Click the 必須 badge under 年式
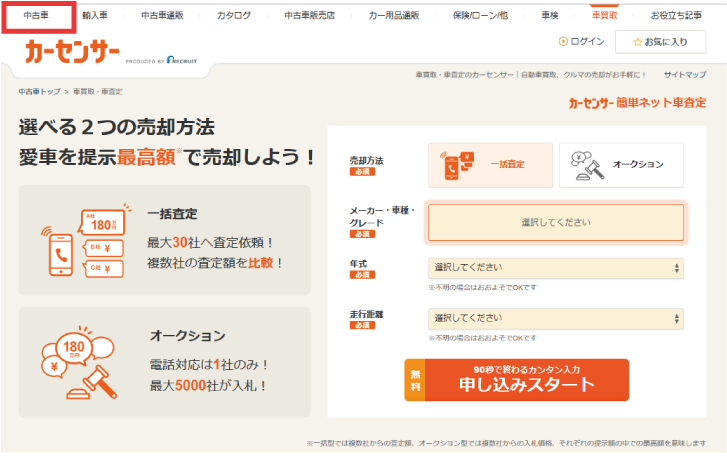 coord(362,275)
